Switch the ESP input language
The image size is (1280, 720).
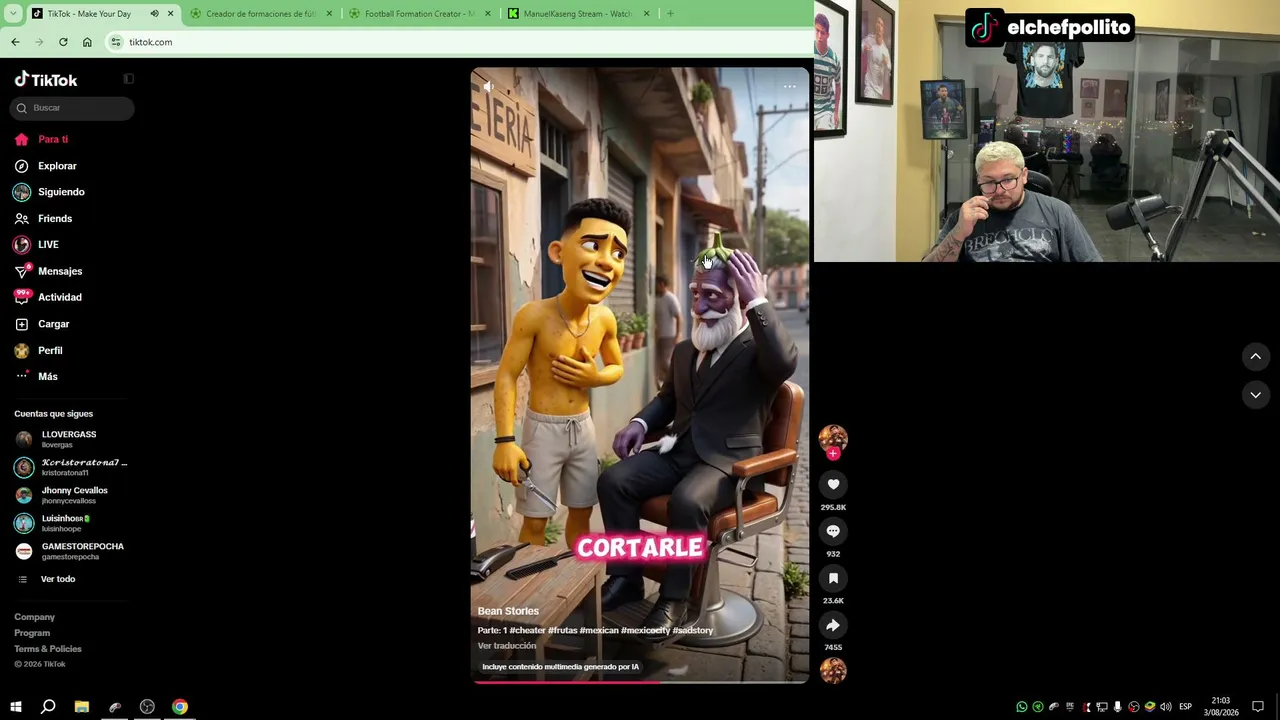pos(1185,707)
